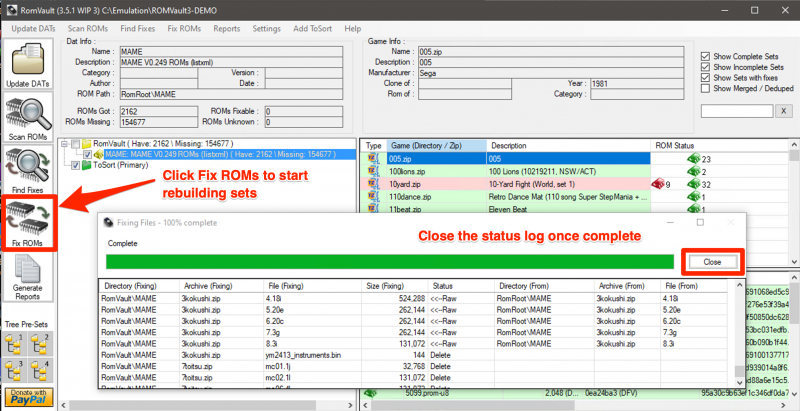Click the RomVault app icon in title bar
The height and width of the screenshot is (411, 800).
point(12,10)
